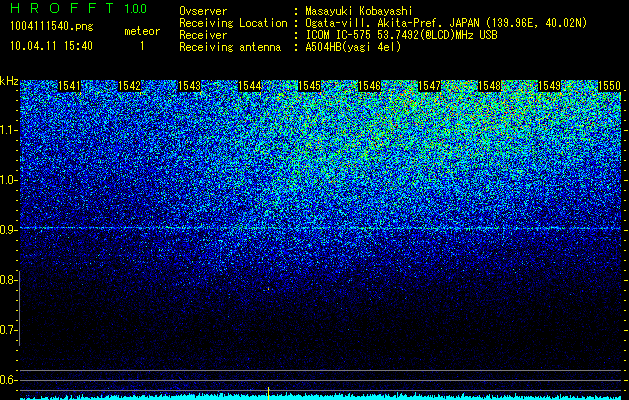Click the 0.7 kHz axis label

tap(8, 330)
